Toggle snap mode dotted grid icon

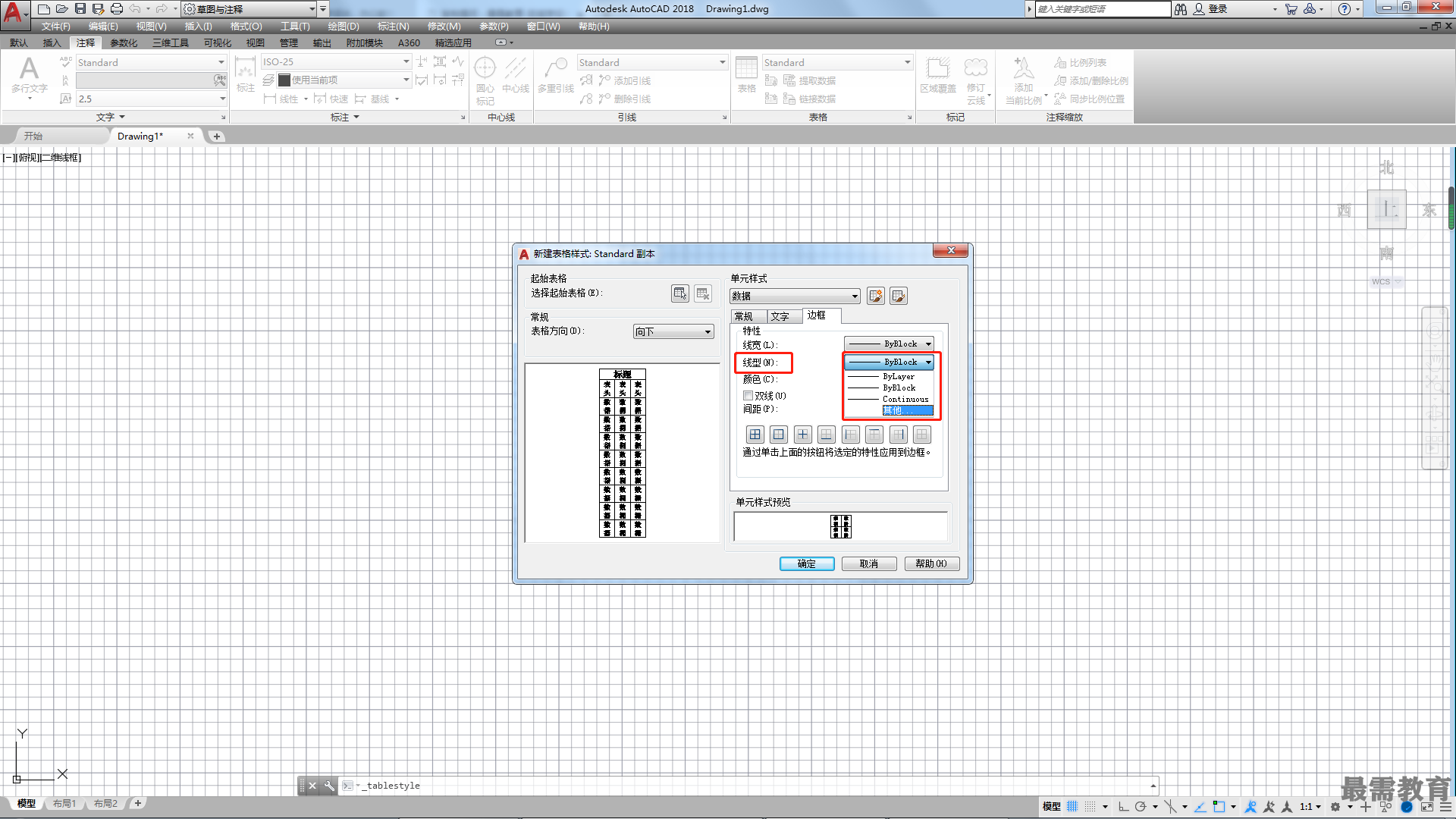(x=1090, y=807)
